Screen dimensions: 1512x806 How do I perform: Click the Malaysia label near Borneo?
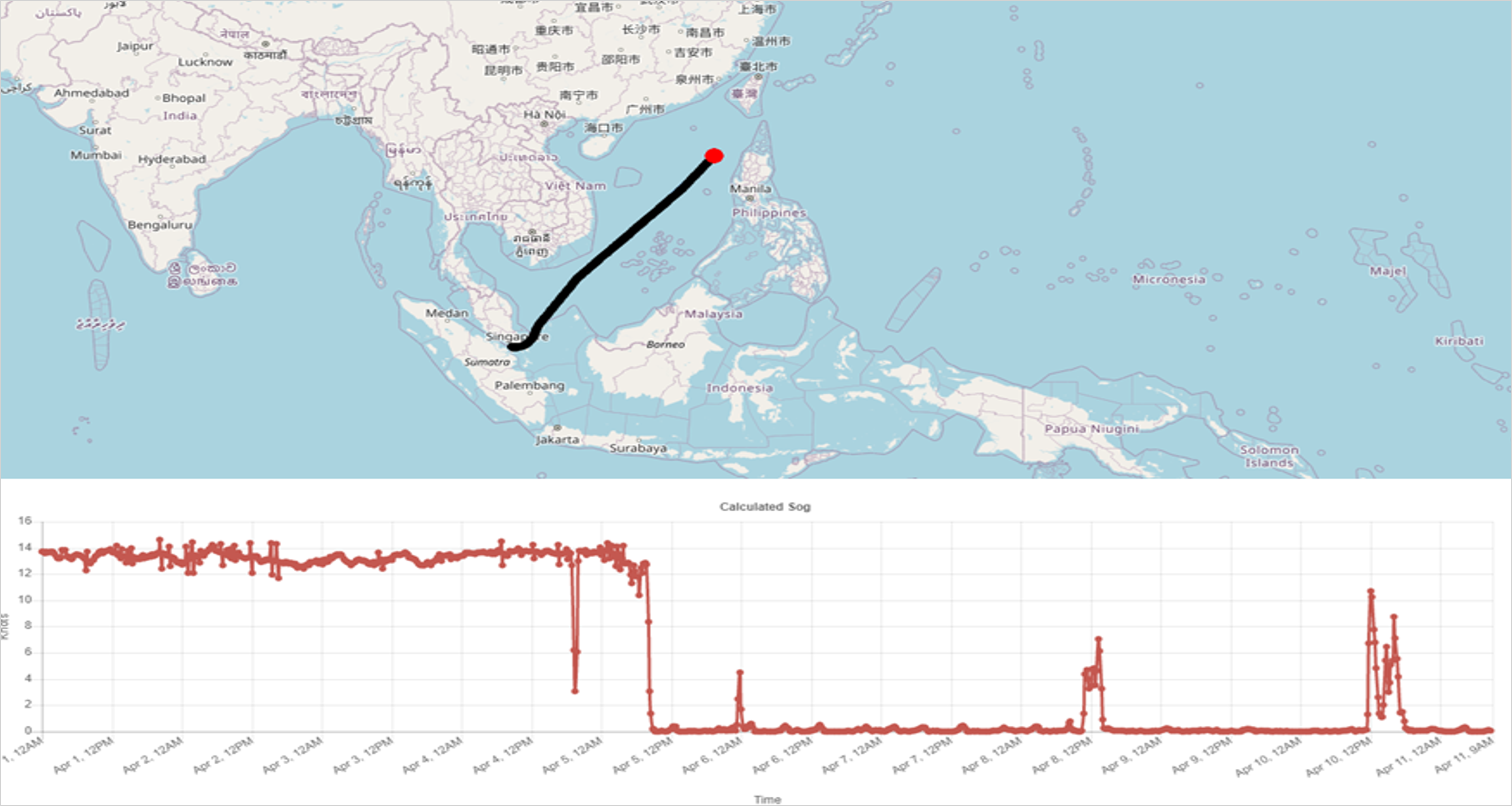pos(713,314)
